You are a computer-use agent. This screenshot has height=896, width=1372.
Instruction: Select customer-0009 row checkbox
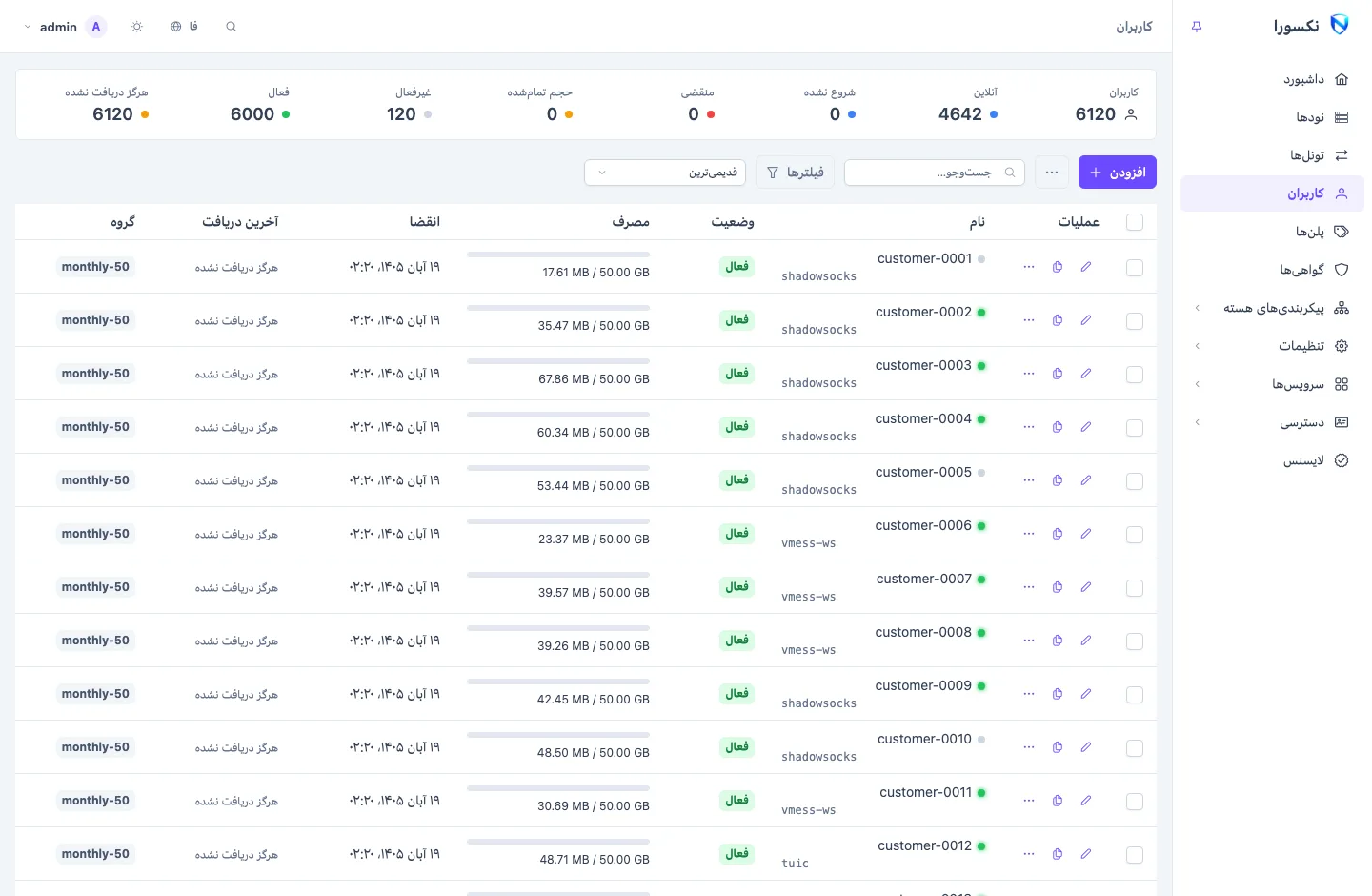click(x=1135, y=695)
